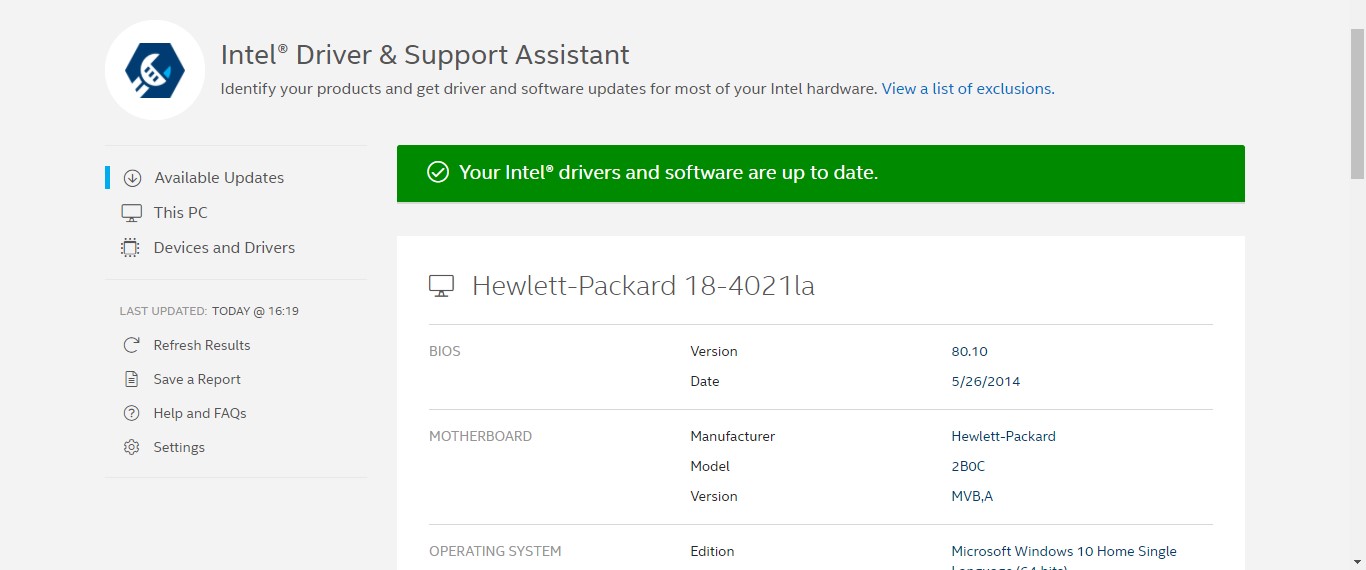
Task: Click the Help and FAQs question mark icon
Action: (131, 414)
